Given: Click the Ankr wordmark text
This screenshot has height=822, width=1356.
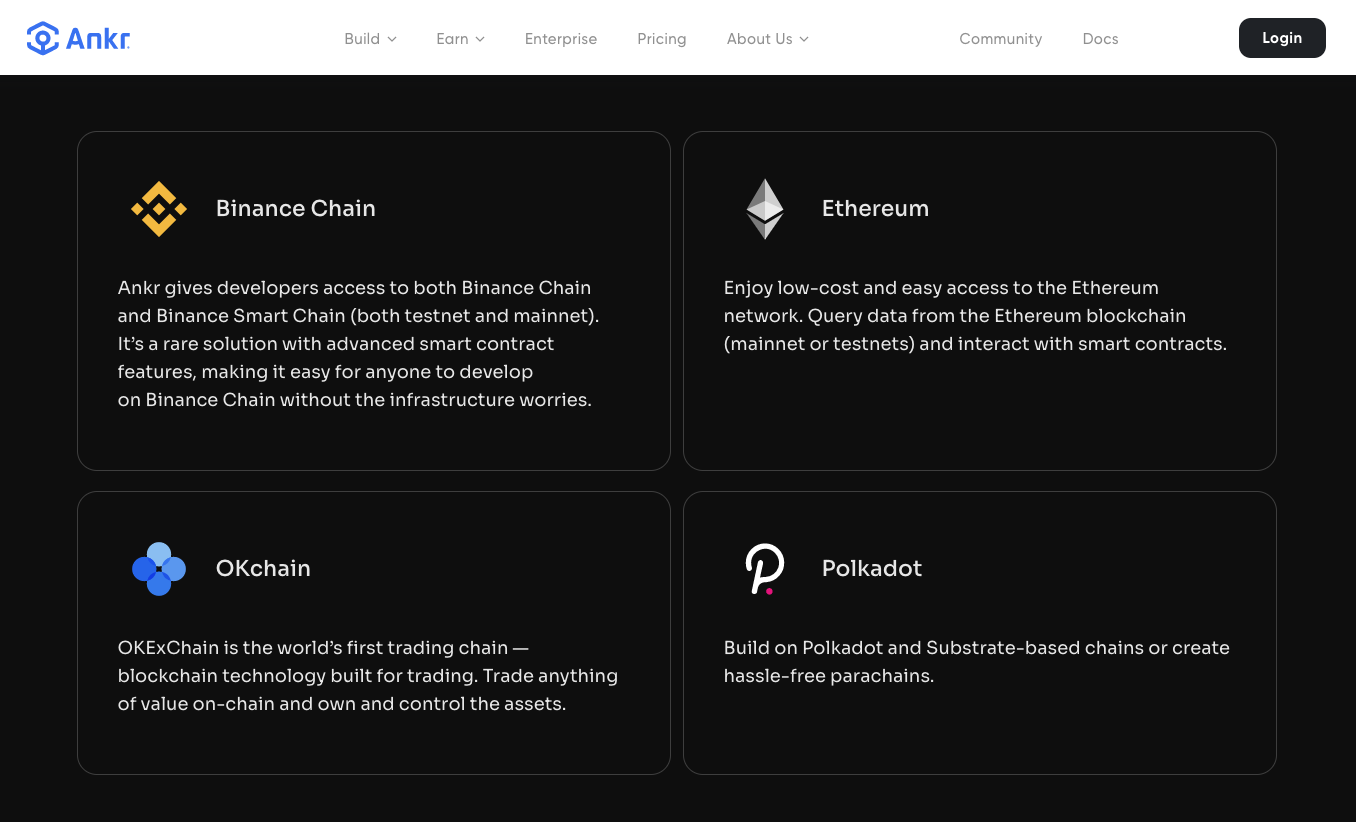Looking at the screenshot, I should click(x=98, y=39).
